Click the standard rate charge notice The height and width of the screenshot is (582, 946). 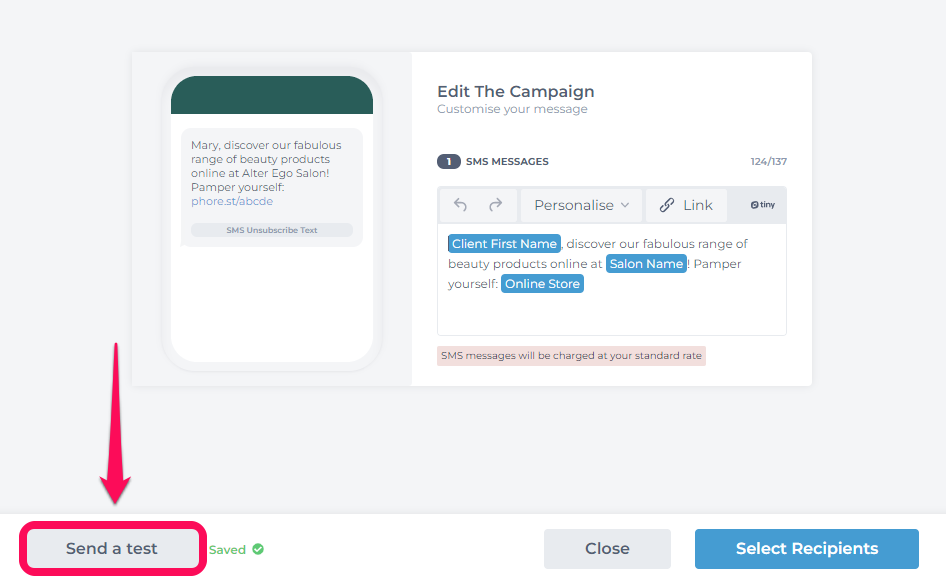(571, 356)
